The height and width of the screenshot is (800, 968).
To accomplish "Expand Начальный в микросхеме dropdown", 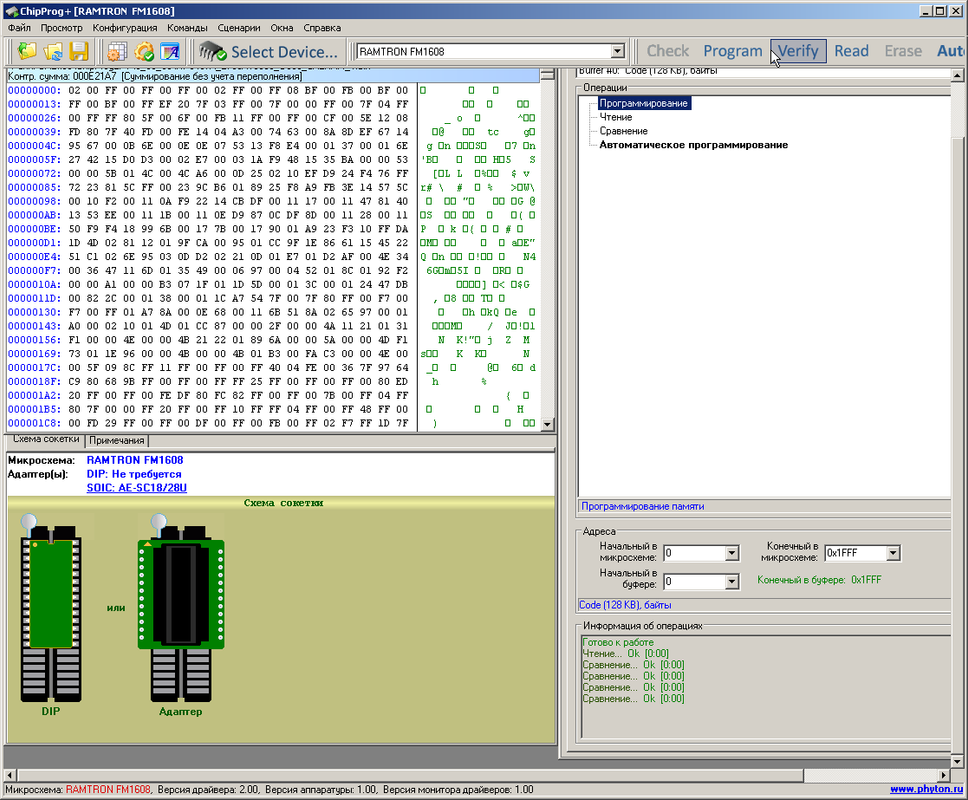I will point(732,552).
